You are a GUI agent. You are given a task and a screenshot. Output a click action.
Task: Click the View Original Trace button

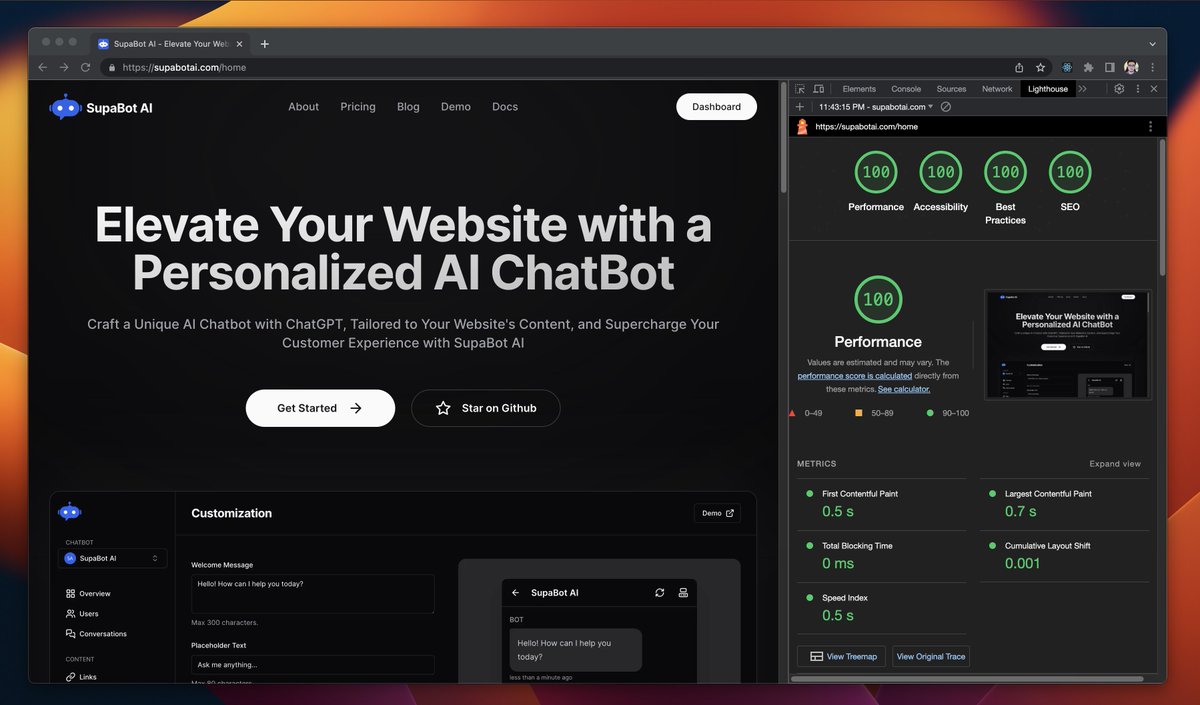click(x=931, y=656)
